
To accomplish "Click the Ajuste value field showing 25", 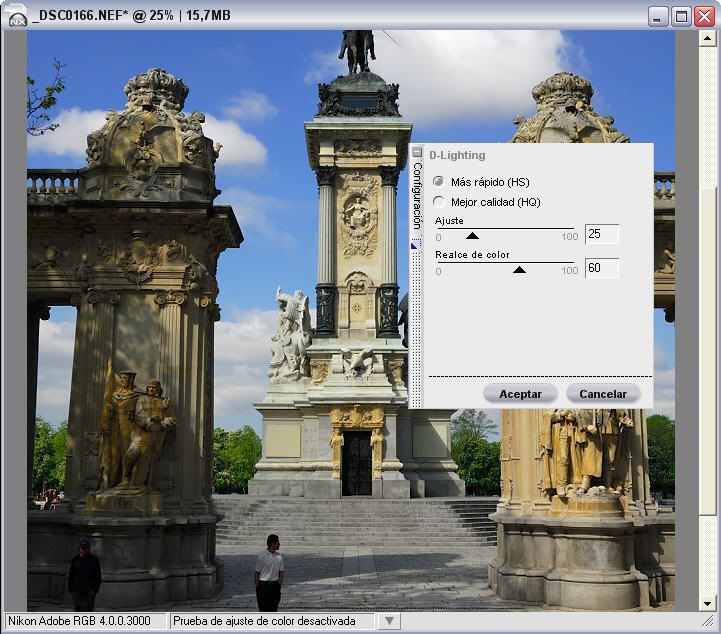I will (602, 234).
